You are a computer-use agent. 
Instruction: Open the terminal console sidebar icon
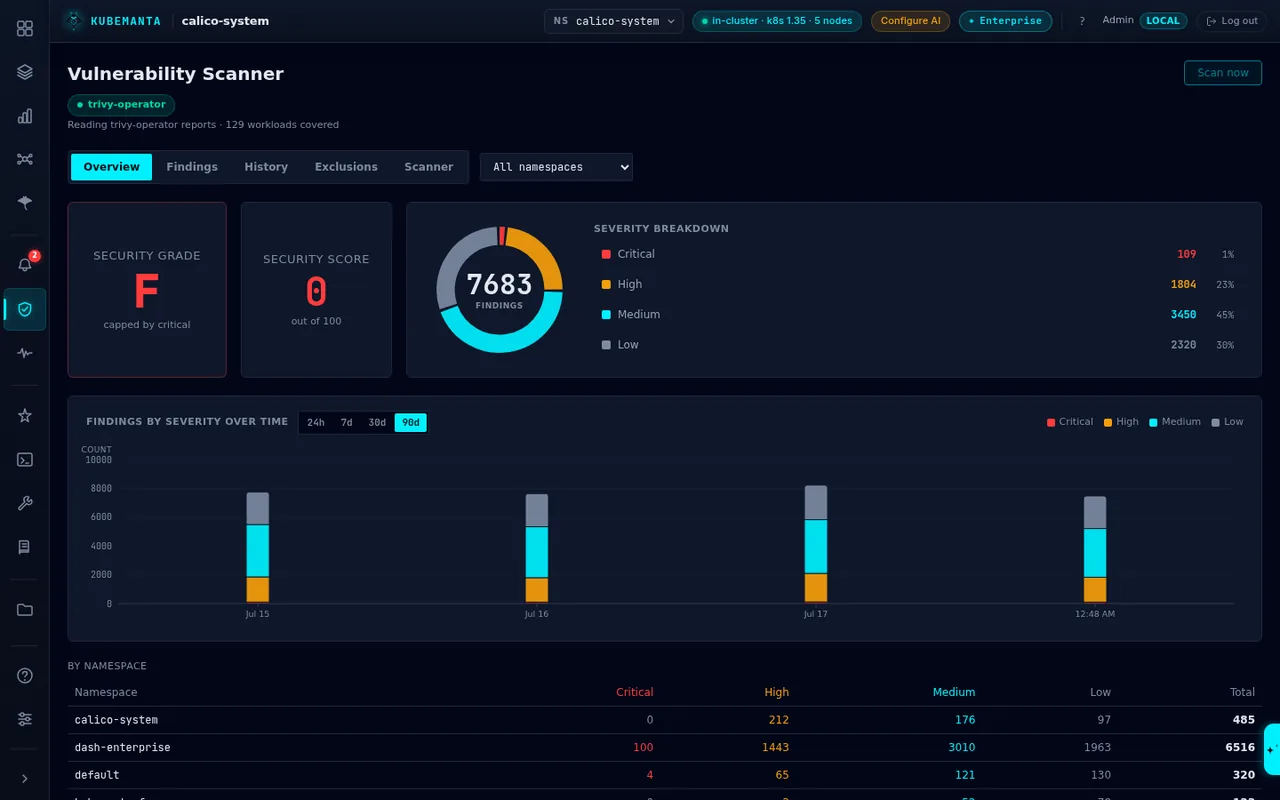coord(25,459)
